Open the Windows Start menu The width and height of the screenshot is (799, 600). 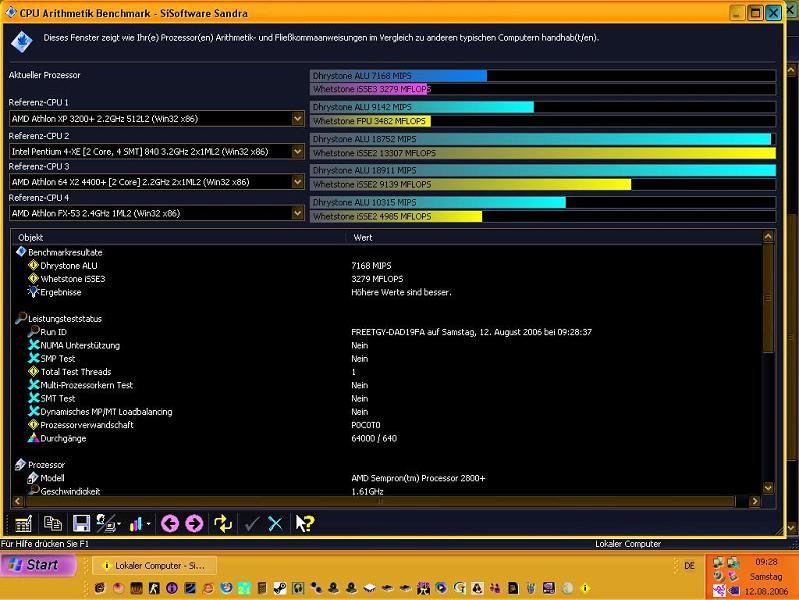coord(38,565)
